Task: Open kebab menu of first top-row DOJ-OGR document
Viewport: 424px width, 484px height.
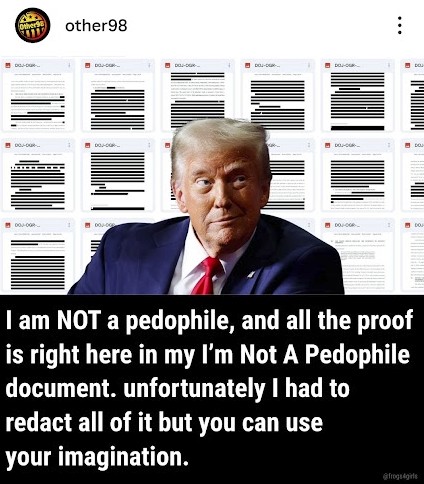Action: [x=69, y=65]
